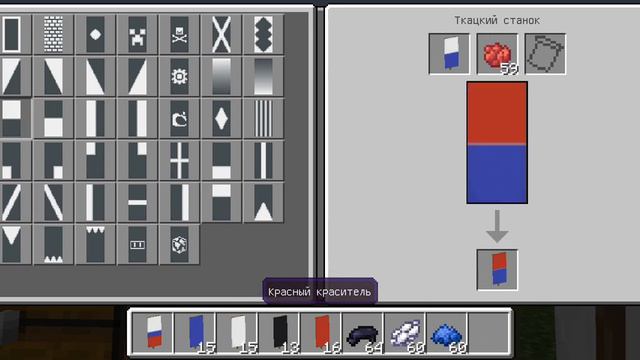Pick the white dye stack in hotbar
The image size is (640, 360).
(x=405, y=332)
